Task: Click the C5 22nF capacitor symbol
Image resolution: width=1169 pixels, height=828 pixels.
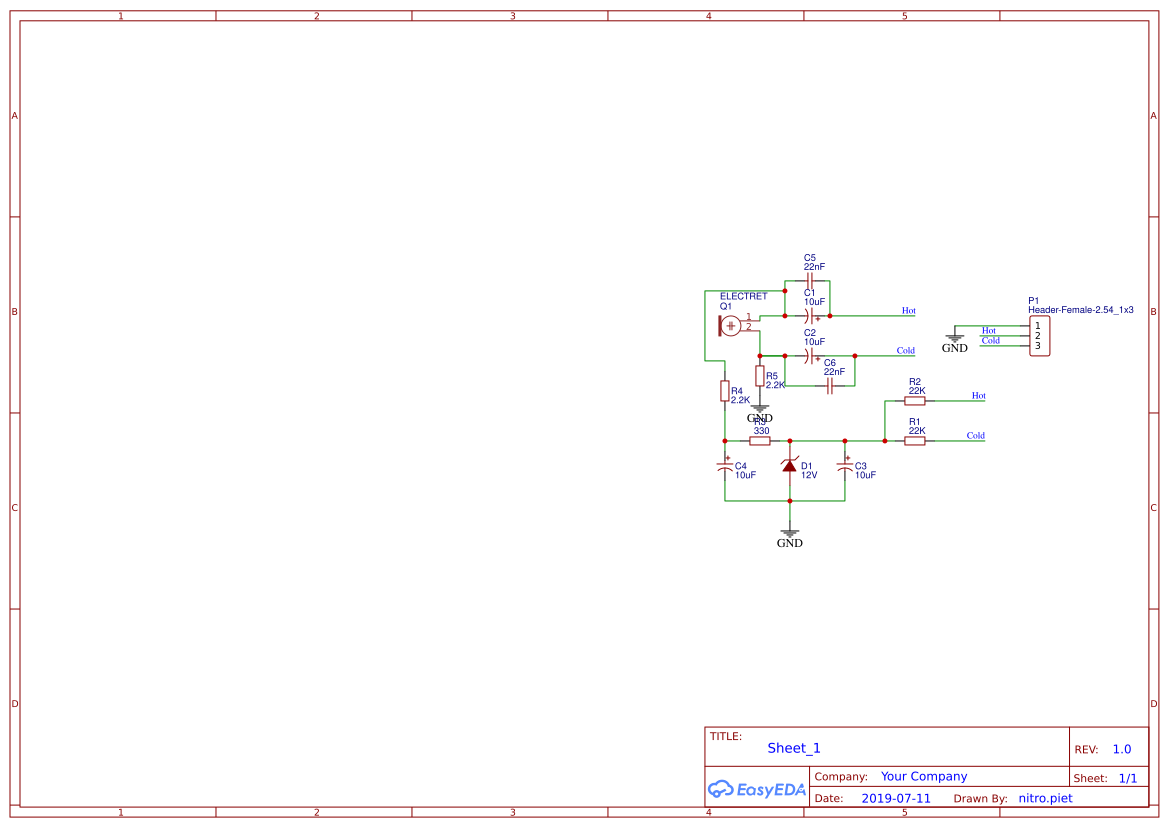Action: pos(810,281)
